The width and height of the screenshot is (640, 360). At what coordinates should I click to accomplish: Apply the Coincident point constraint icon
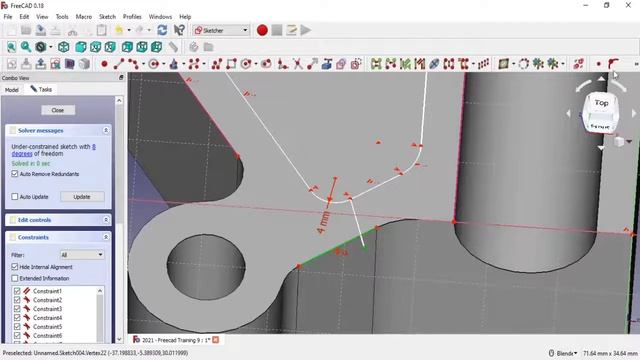pyautogui.click(x=599, y=64)
